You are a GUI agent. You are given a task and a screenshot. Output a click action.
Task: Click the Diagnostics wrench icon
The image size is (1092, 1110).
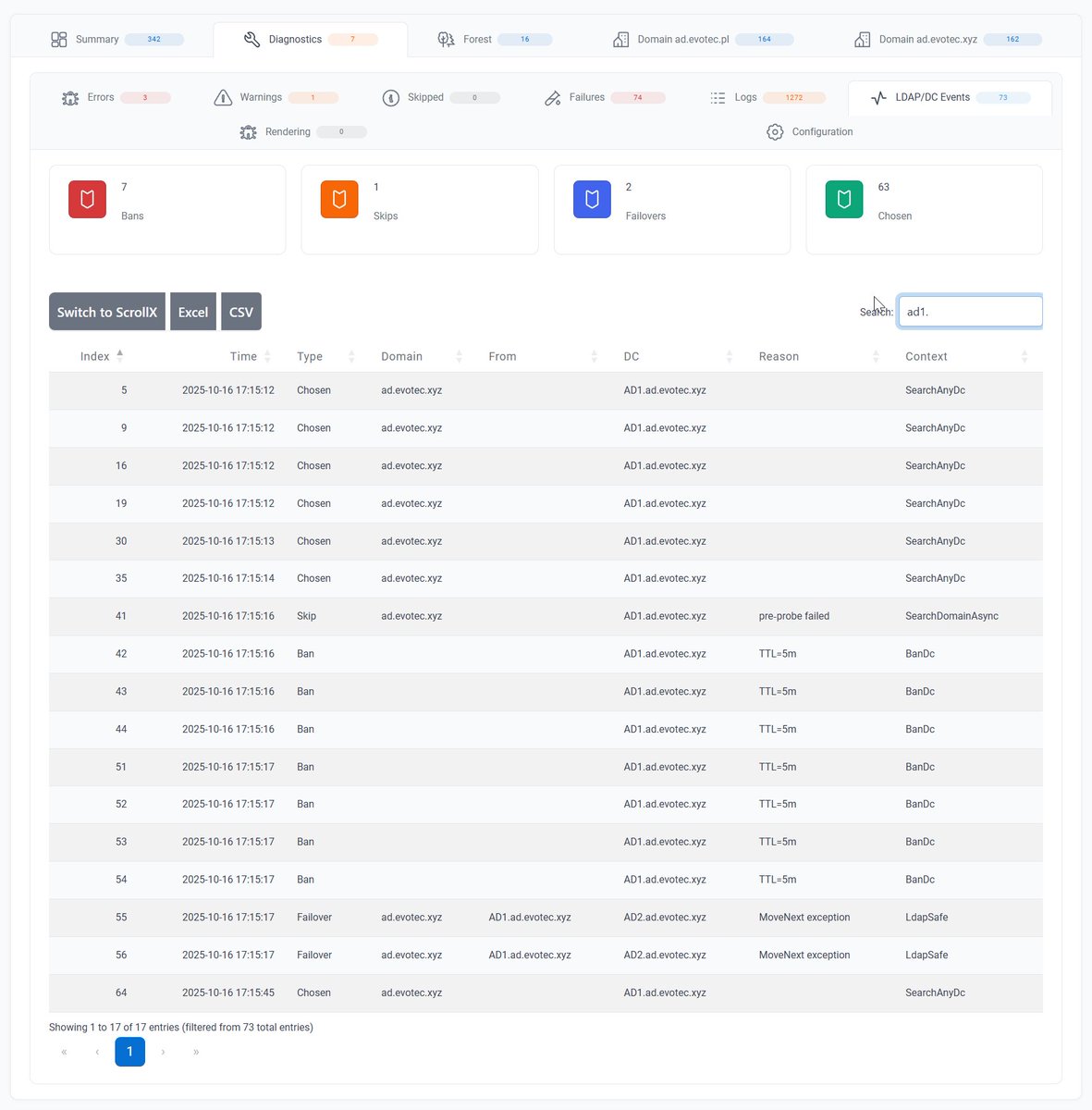(252, 40)
